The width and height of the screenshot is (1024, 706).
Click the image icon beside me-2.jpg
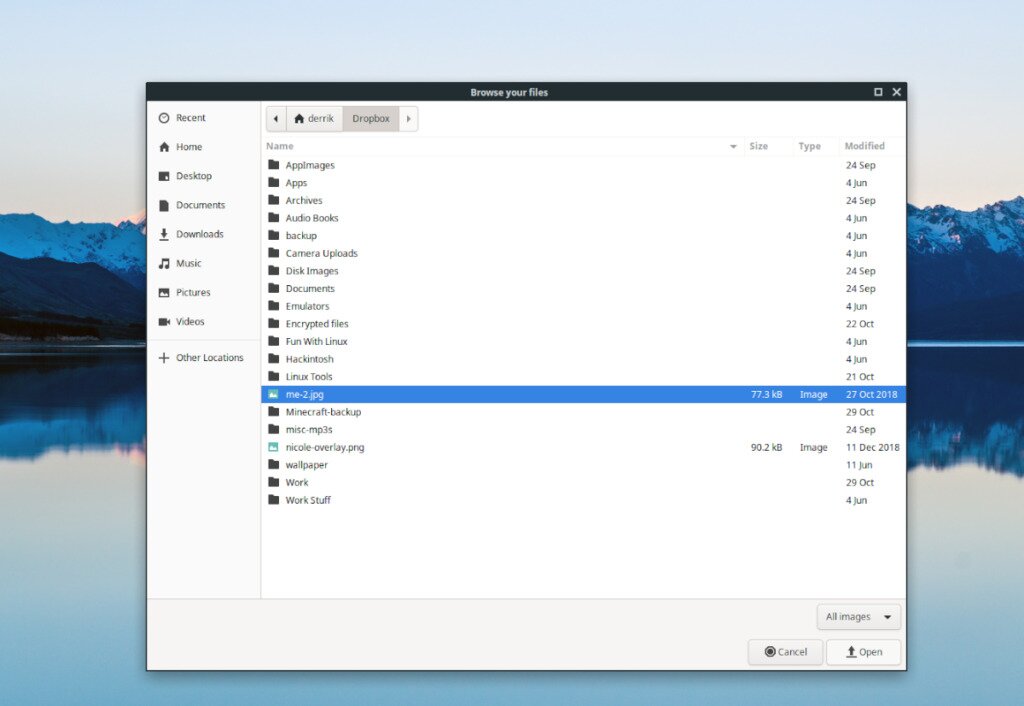[x=273, y=394]
